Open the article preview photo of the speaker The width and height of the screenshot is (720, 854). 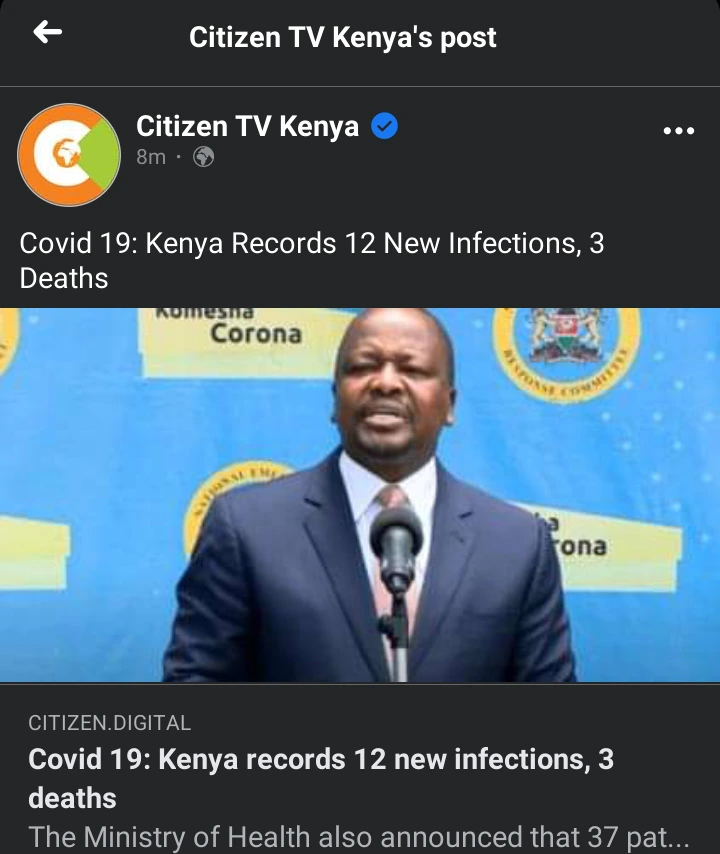tap(360, 495)
